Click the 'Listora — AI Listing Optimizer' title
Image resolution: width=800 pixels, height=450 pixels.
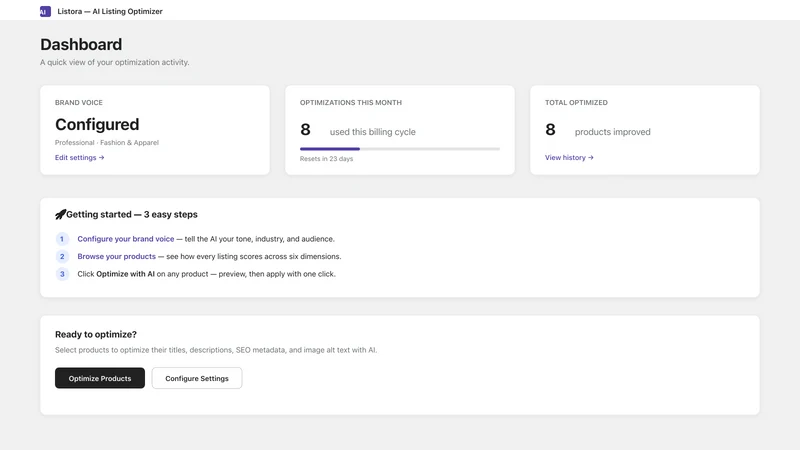110,11
